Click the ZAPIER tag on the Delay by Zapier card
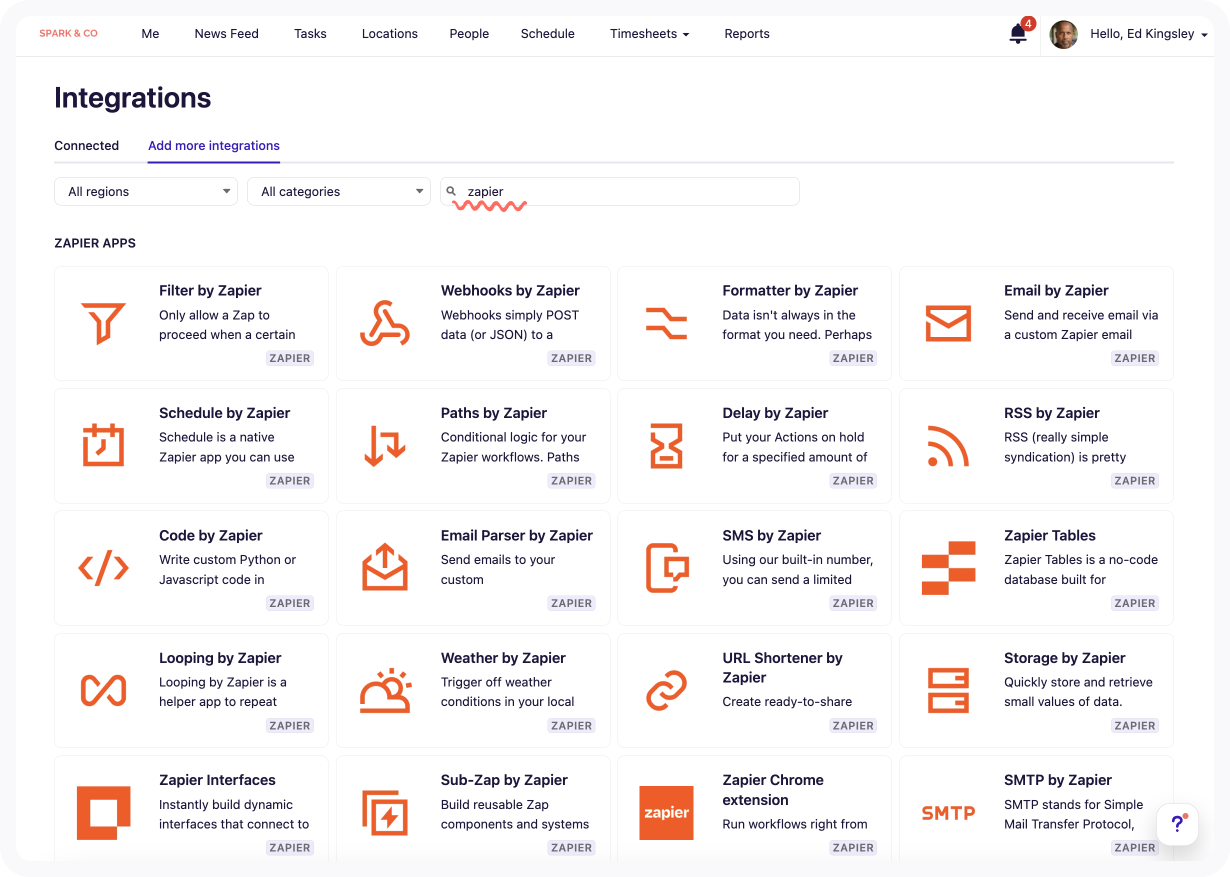The width and height of the screenshot is (1230, 877). pos(853,481)
